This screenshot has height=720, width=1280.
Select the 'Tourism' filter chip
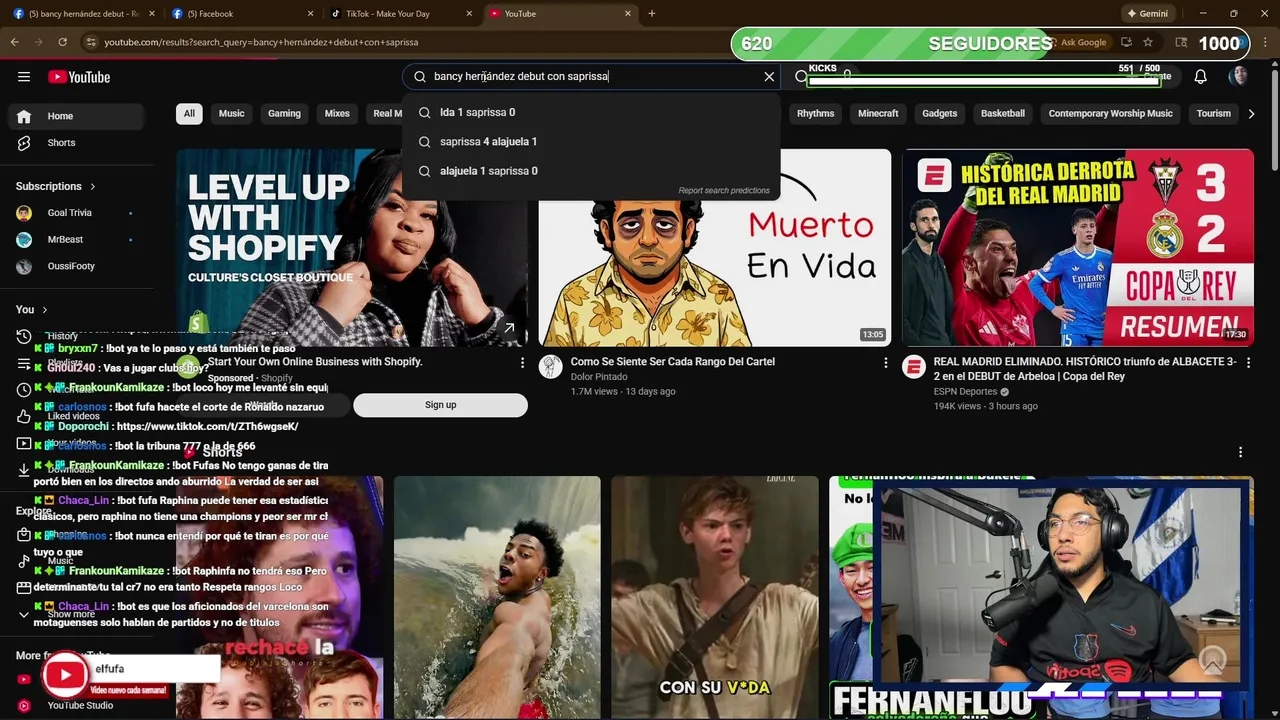point(1214,113)
